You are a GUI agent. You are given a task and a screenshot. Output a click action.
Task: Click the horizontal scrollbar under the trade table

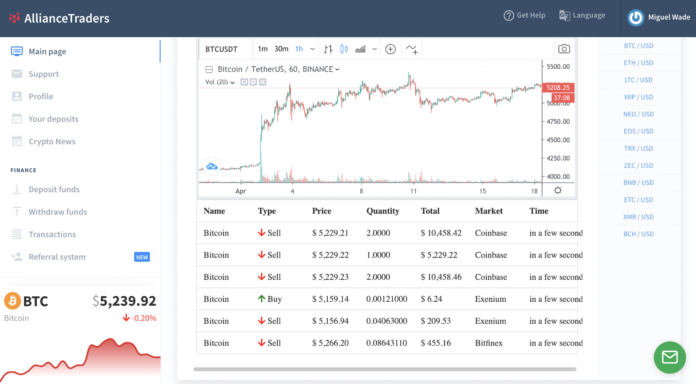click(385, 369)
